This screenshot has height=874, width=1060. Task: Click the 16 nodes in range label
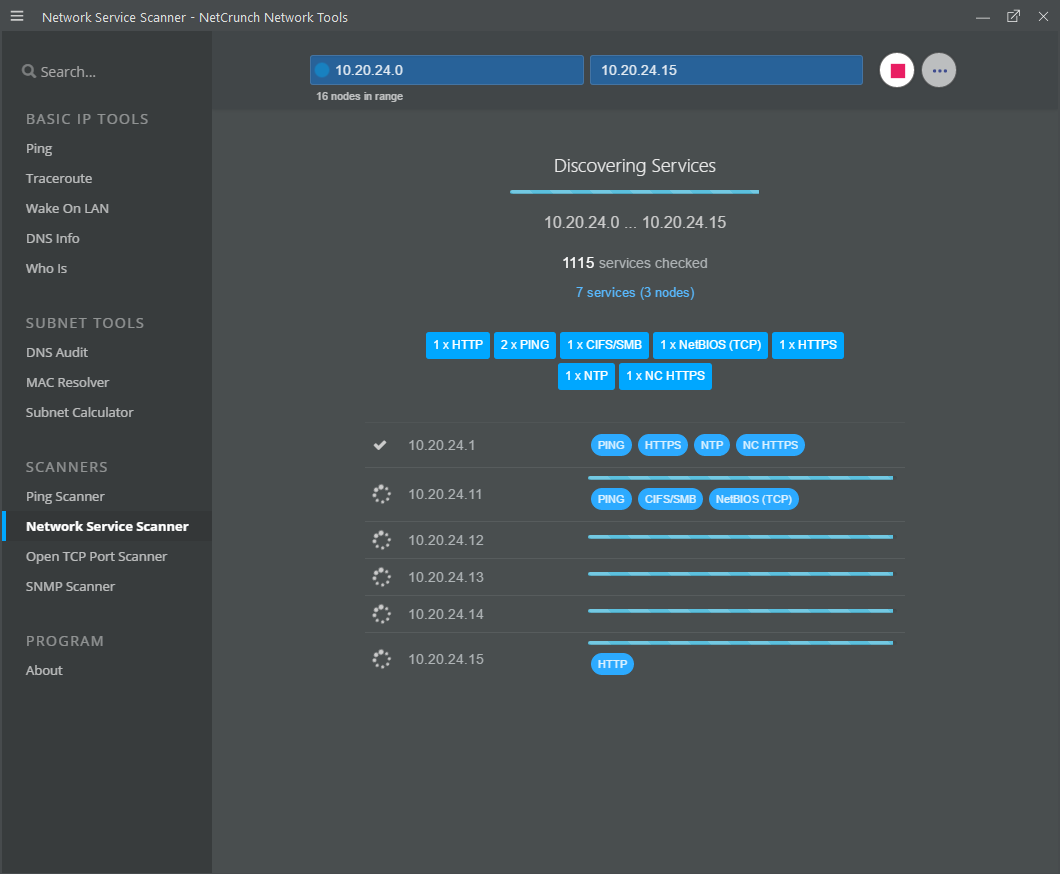coord(360,96)
